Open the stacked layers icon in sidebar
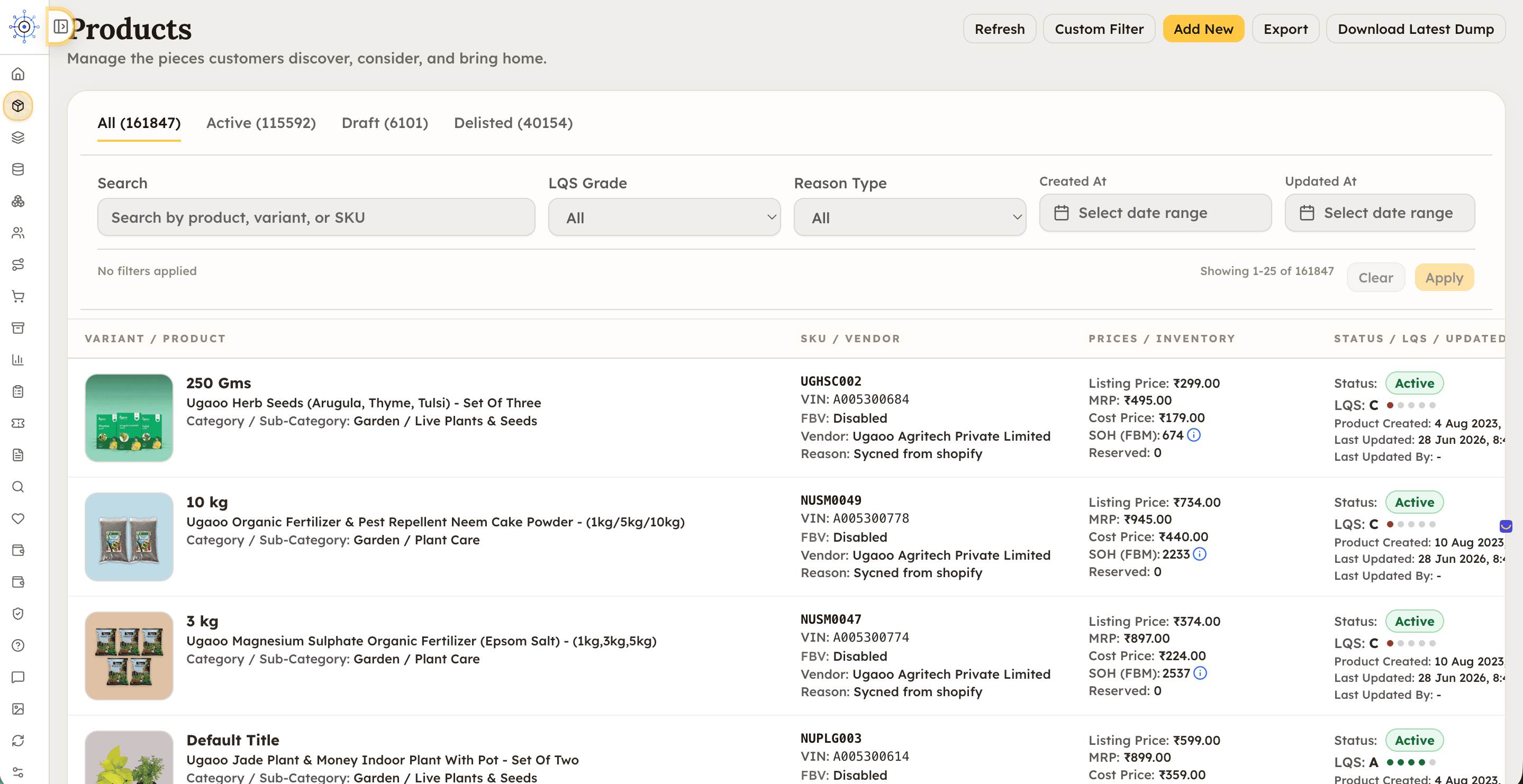This screenshot has height=784, width=1523. coord(19,137)
